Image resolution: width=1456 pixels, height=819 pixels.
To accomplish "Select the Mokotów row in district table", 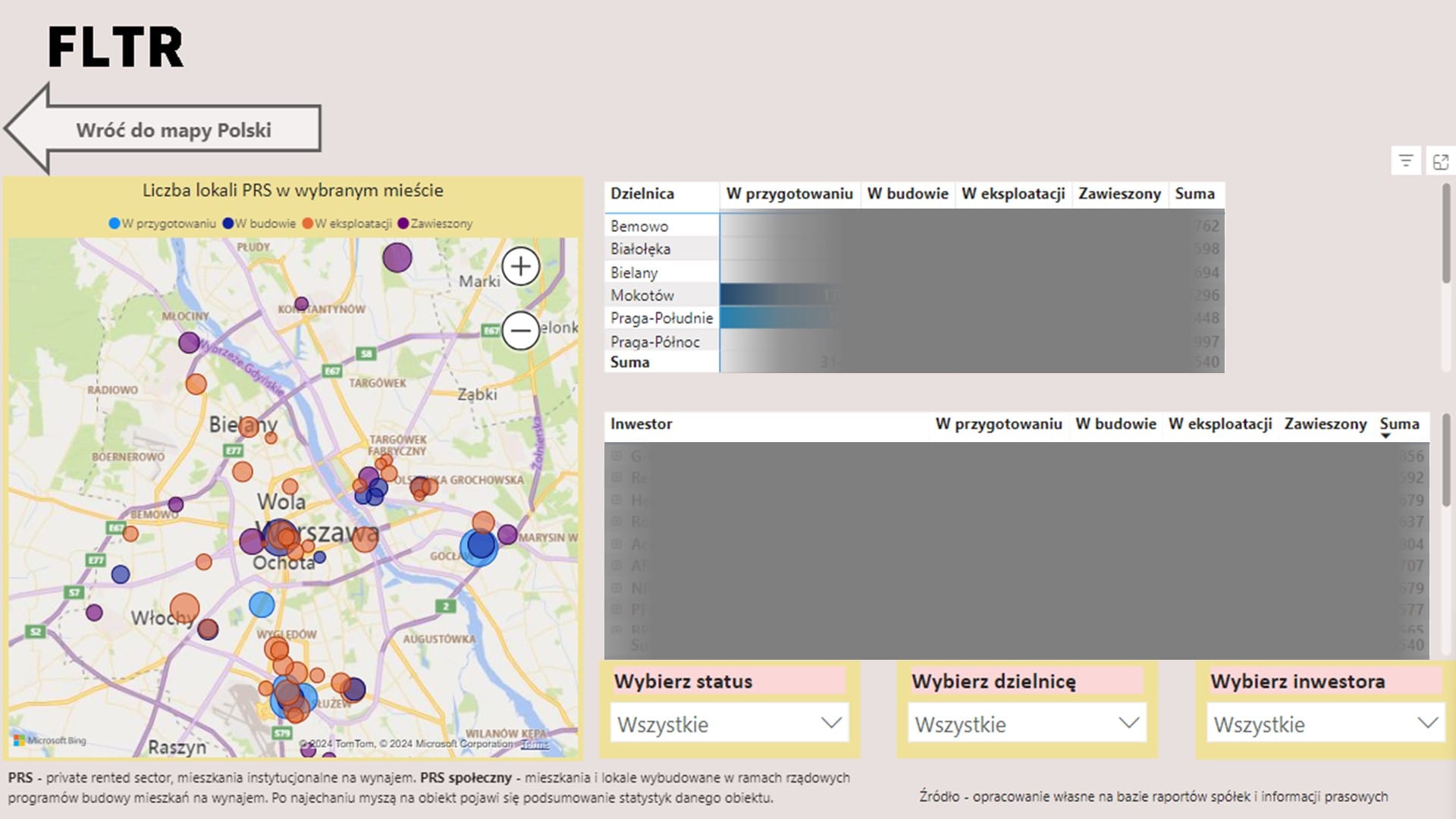I will point(642,295).
